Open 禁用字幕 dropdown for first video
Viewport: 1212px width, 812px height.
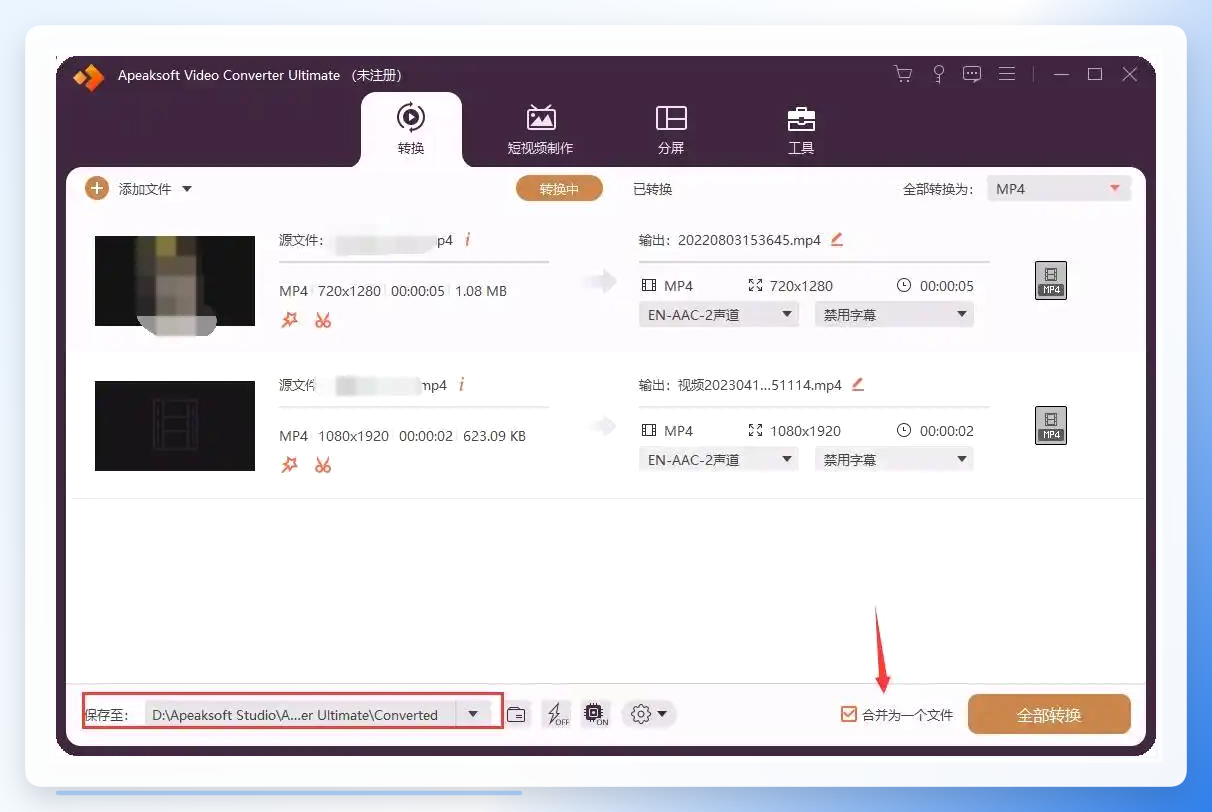(894, 315)
